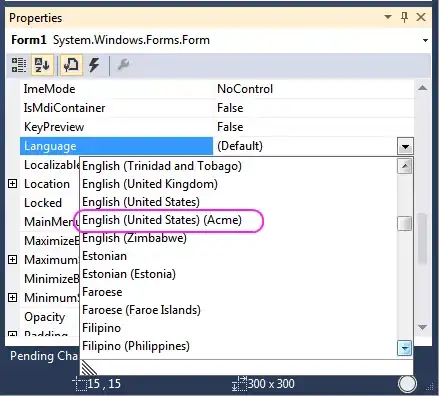Click the False value for IsMdiContainer
Image resolution: width=439 pixels, height=396 pixels.
tap(230, 108)
